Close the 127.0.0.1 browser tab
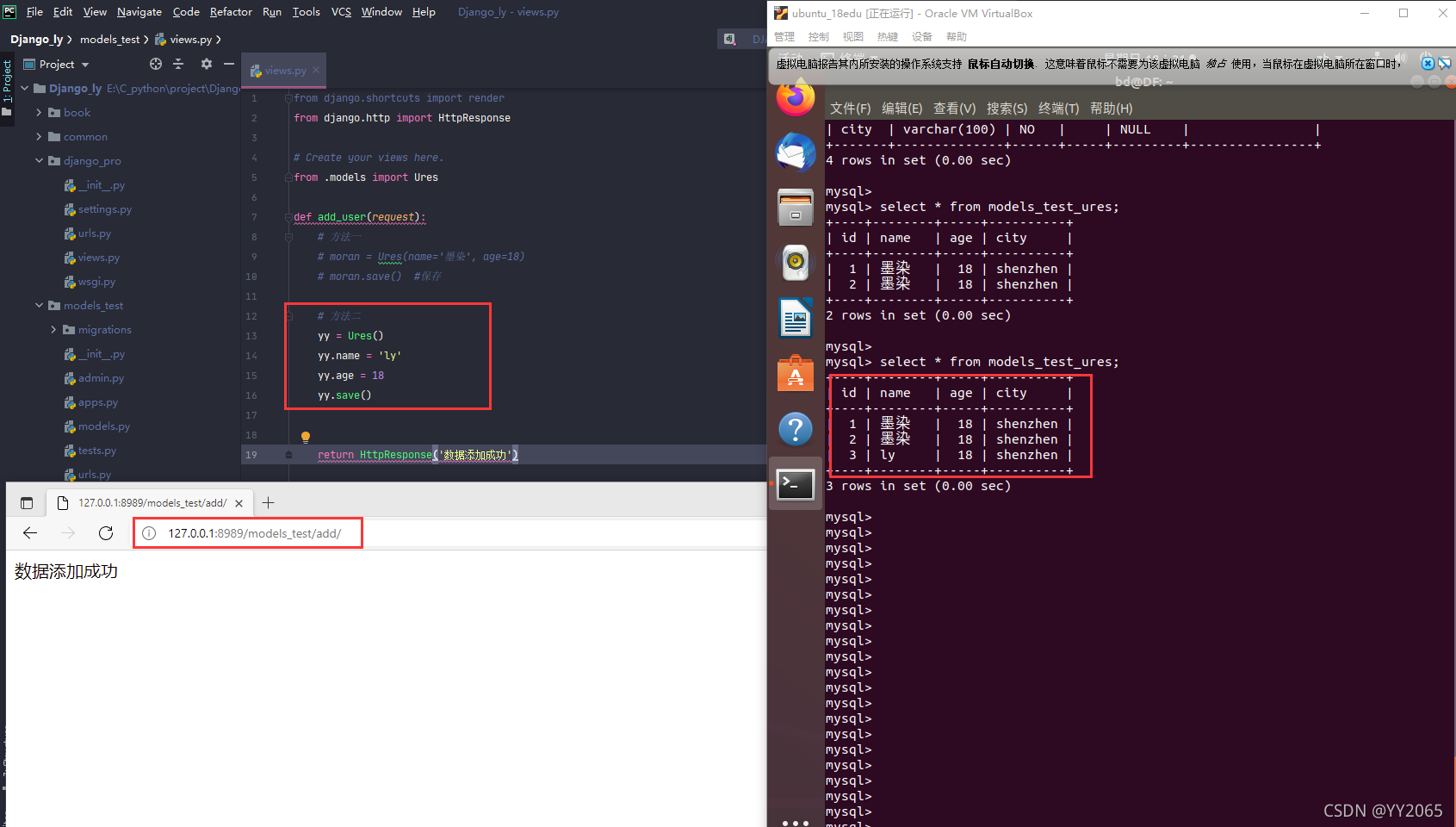 (239, 503)
